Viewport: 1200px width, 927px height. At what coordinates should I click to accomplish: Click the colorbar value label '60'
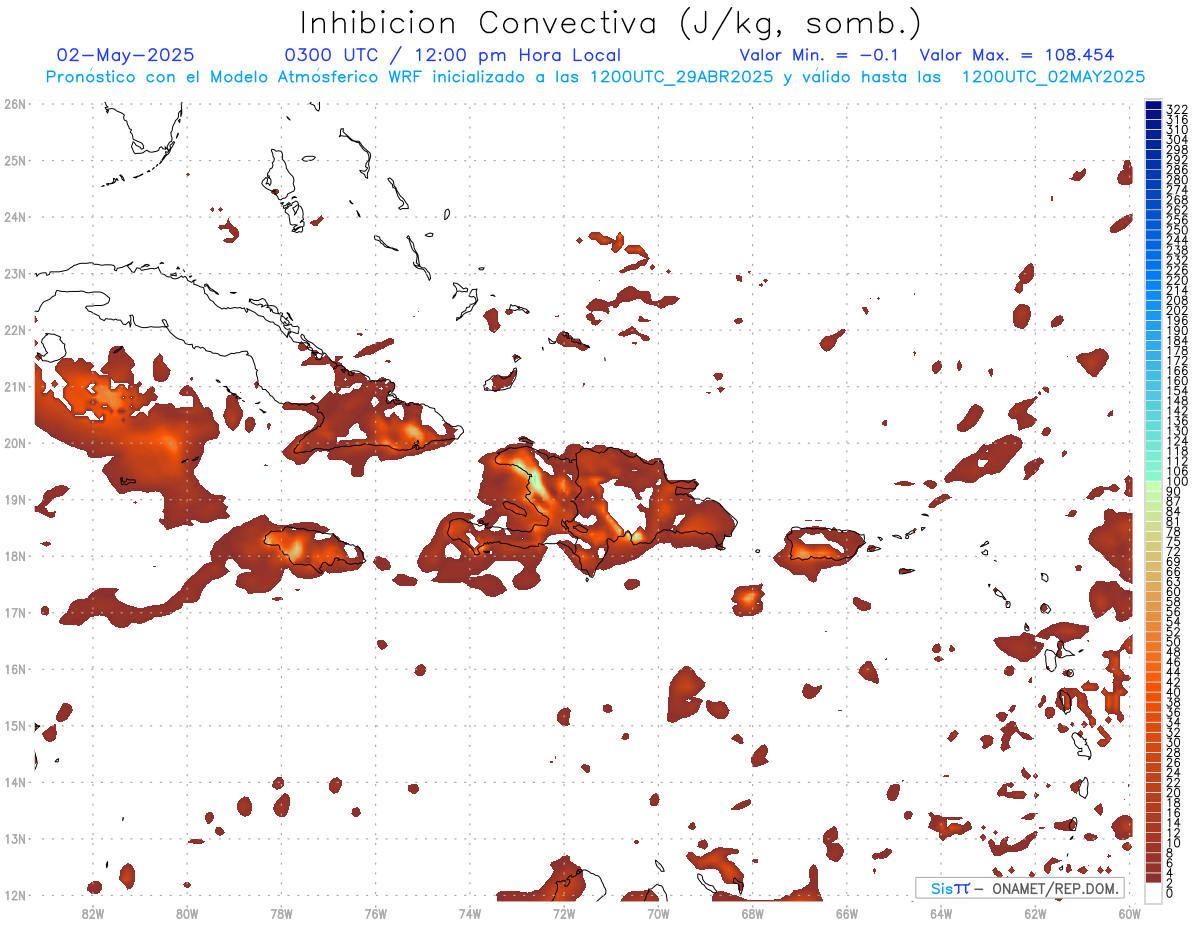point(1174,592)
